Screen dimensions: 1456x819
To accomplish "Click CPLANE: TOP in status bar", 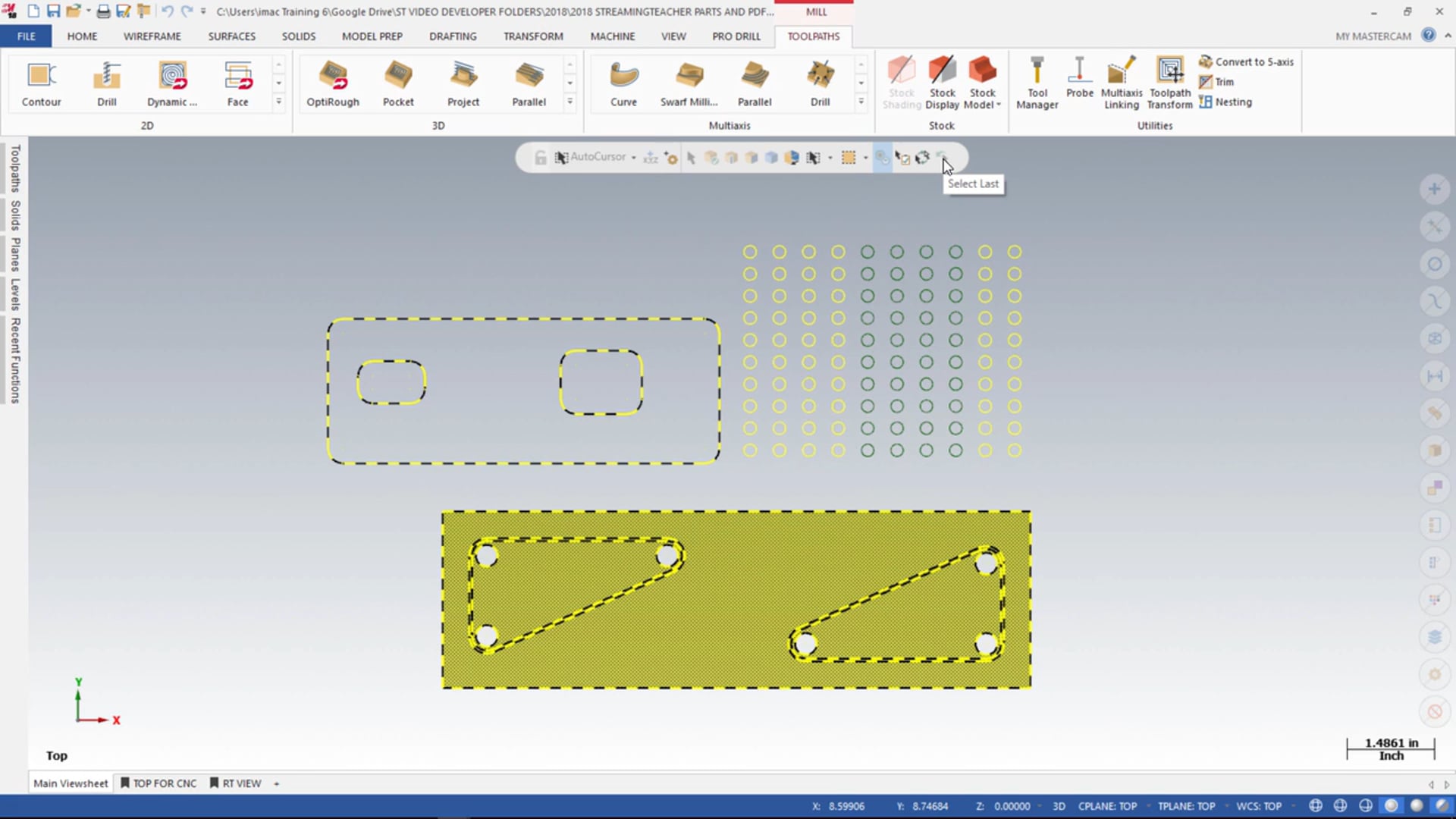I will point(1107,806).
